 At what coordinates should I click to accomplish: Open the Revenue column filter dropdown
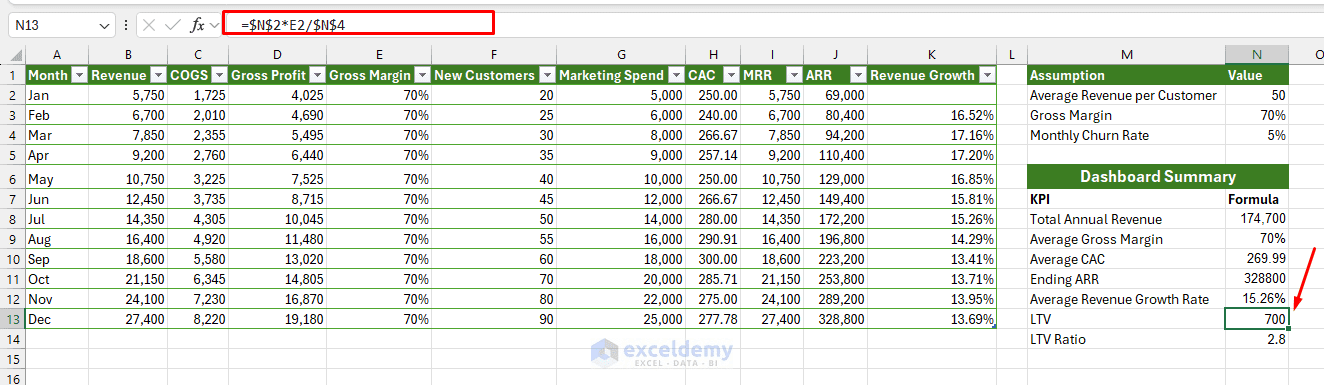pyautogui.click(x=157, y=75)
